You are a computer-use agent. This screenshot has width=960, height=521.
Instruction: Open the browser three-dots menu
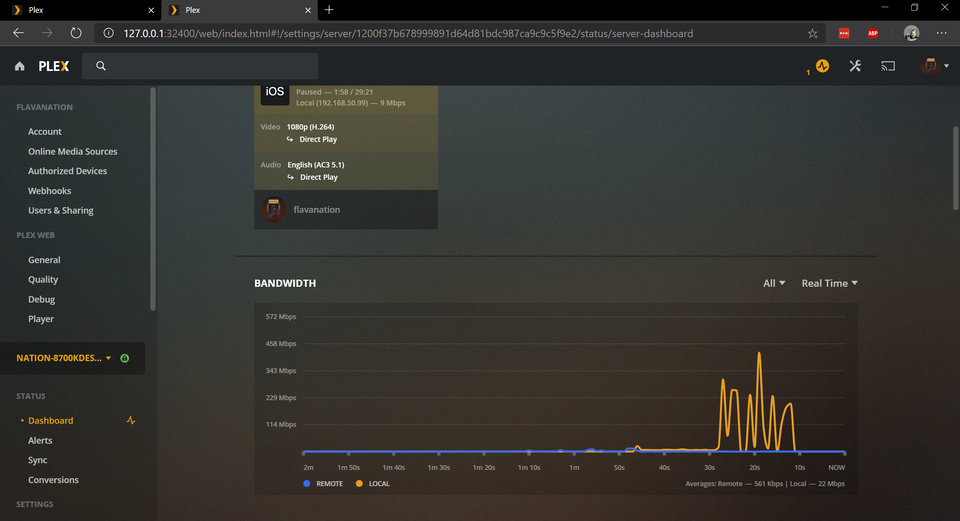click(942, 34)
